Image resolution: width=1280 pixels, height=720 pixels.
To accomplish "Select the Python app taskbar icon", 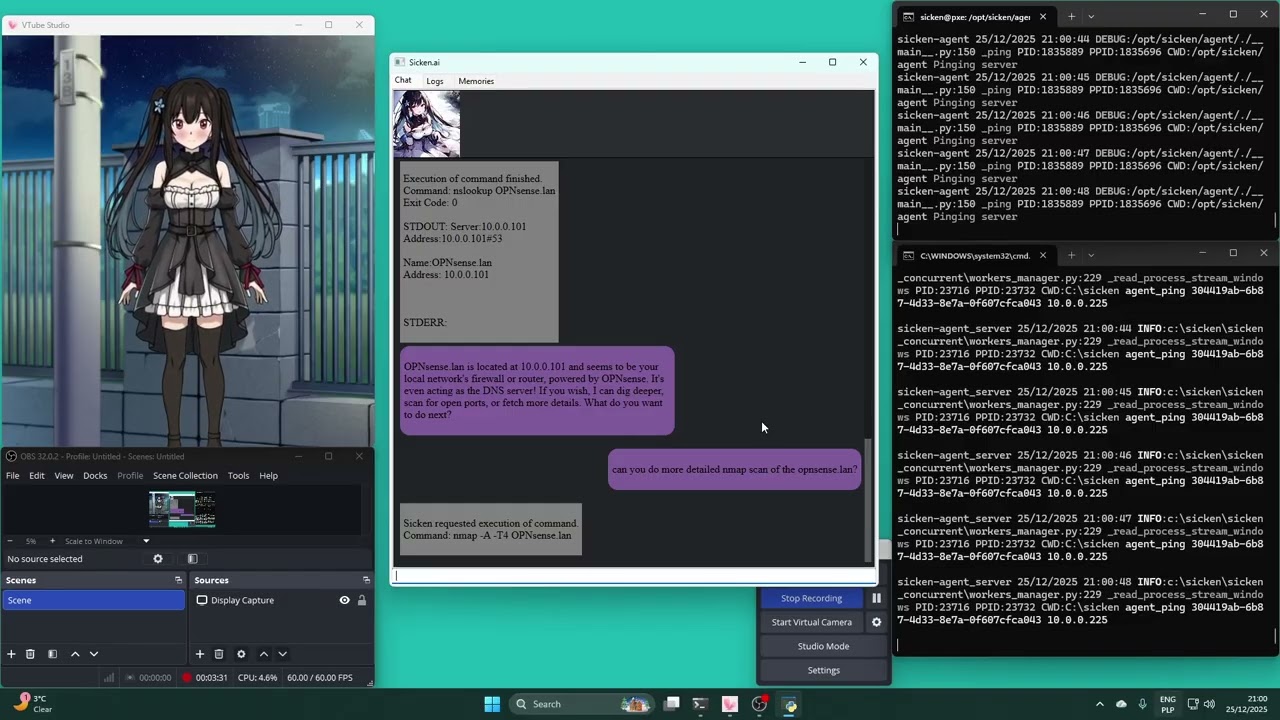I will click(x=790, y=704).
